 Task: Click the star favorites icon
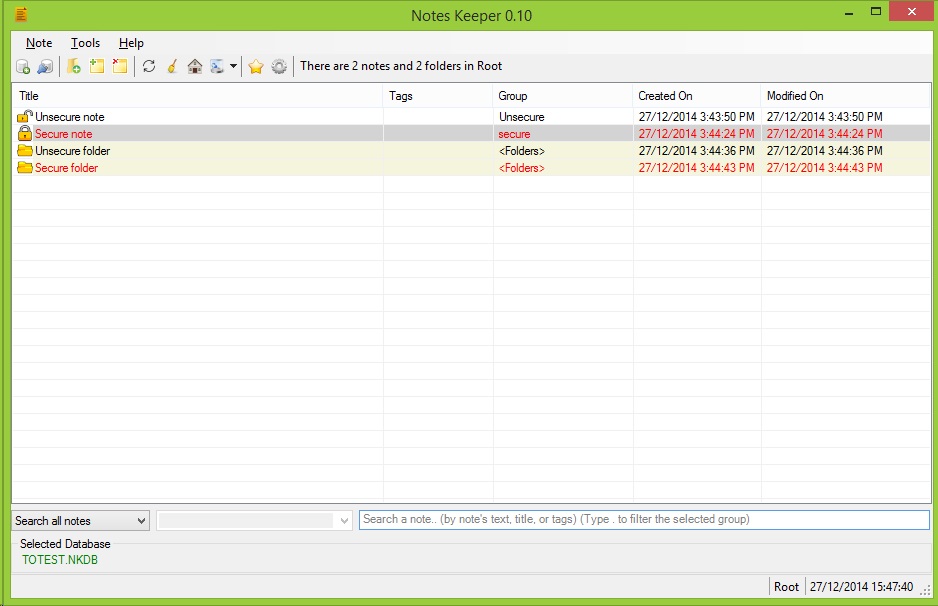[x=256, y=67]
